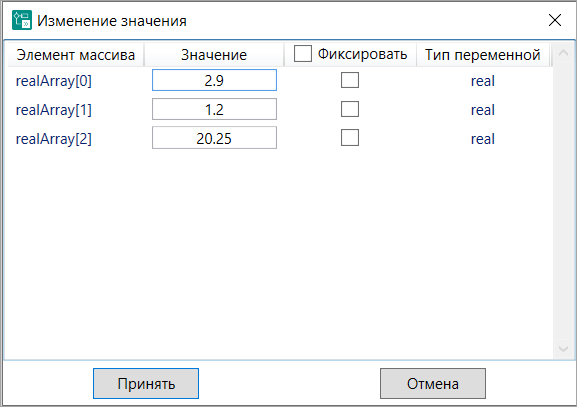Viewport: 577px width, 407px height.
Task: Click the Элемент массива column header
Action: click(x=76, y=55)
